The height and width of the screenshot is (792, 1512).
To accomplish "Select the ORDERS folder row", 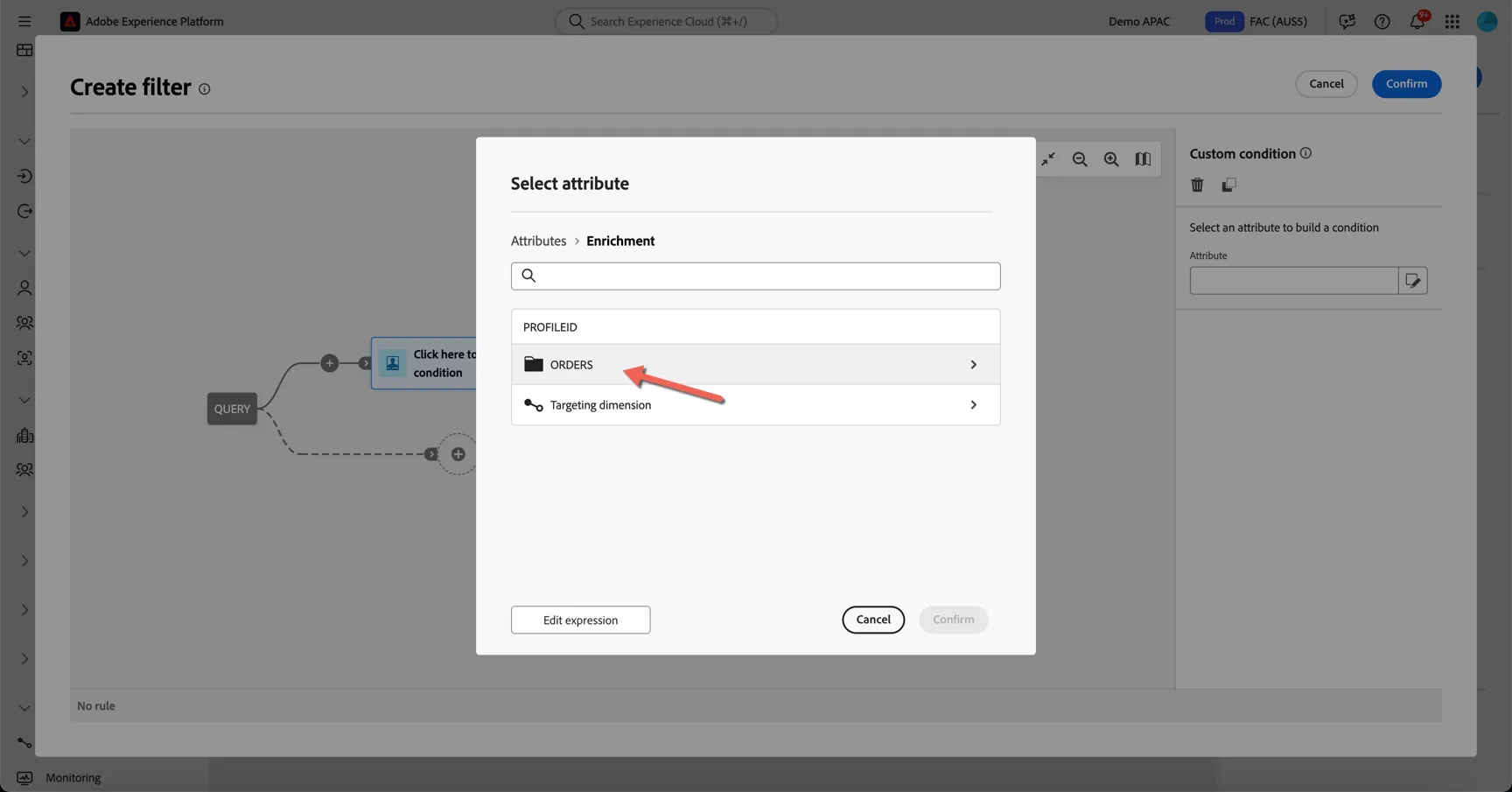I will point(755,364).
